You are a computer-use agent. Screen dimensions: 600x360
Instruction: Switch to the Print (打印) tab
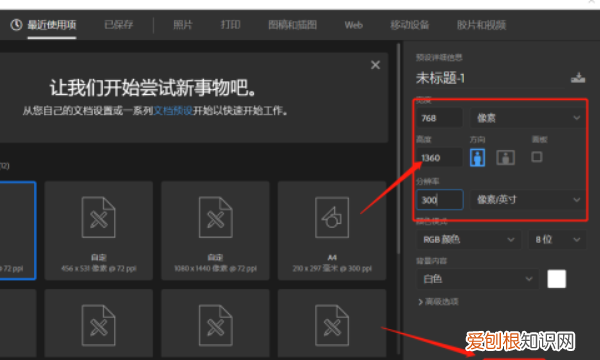click(230, 25)
